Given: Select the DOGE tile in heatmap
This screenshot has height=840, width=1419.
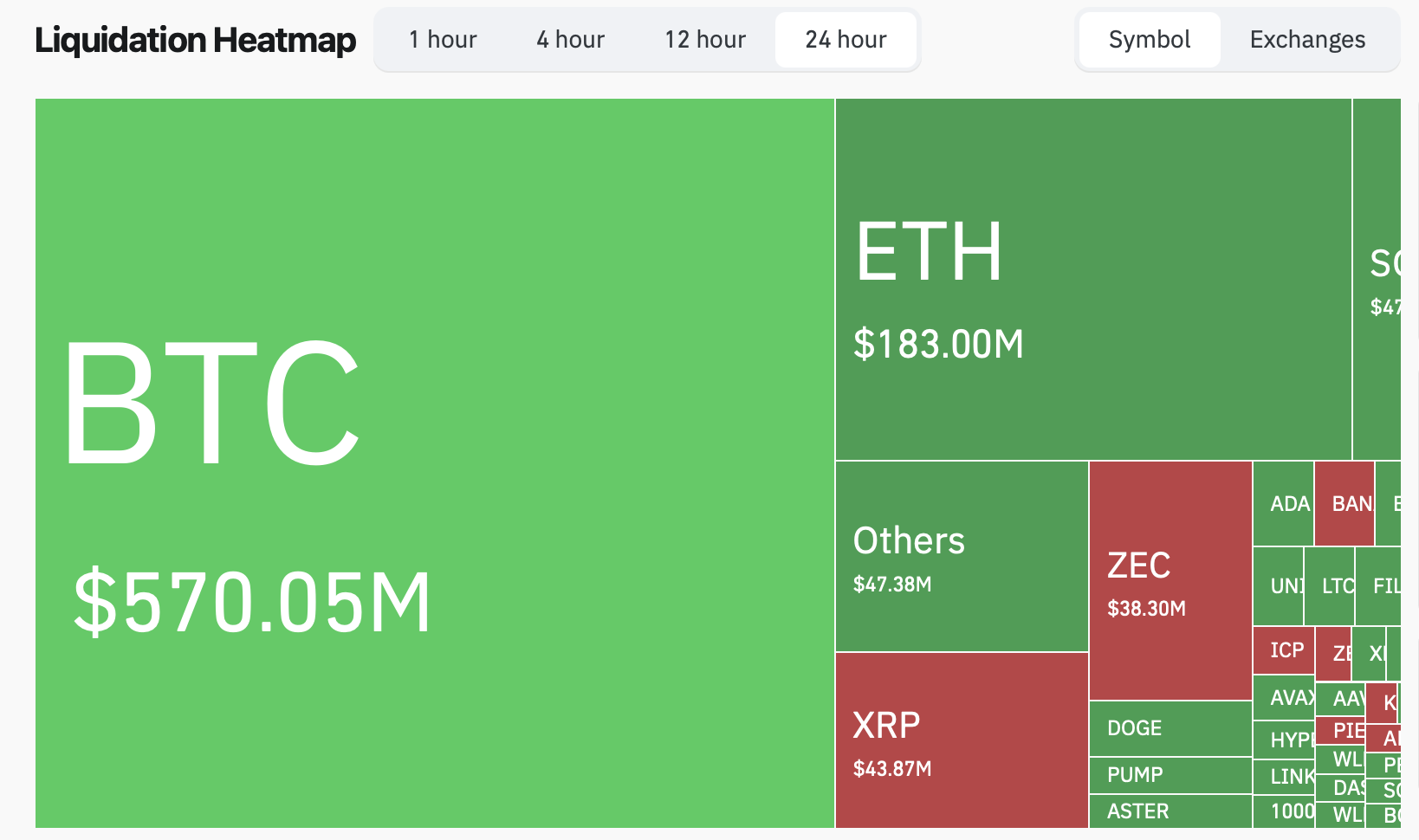Looking at the screenshot, I should click(1170, 728).
